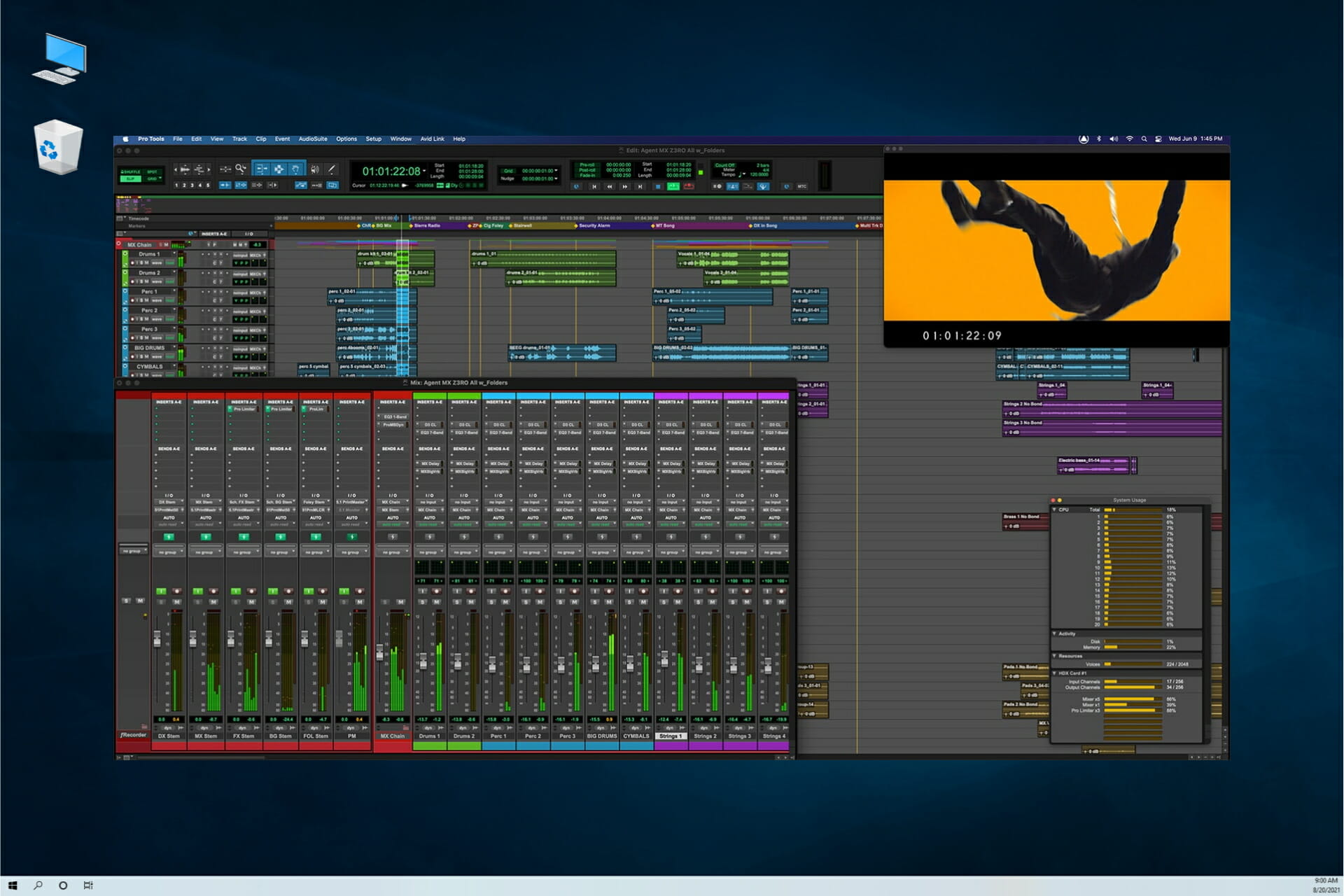The height and width of the screenshot is (896, 1344).
Task: Open the Grid value dropdown
Action: pos(556,170)
